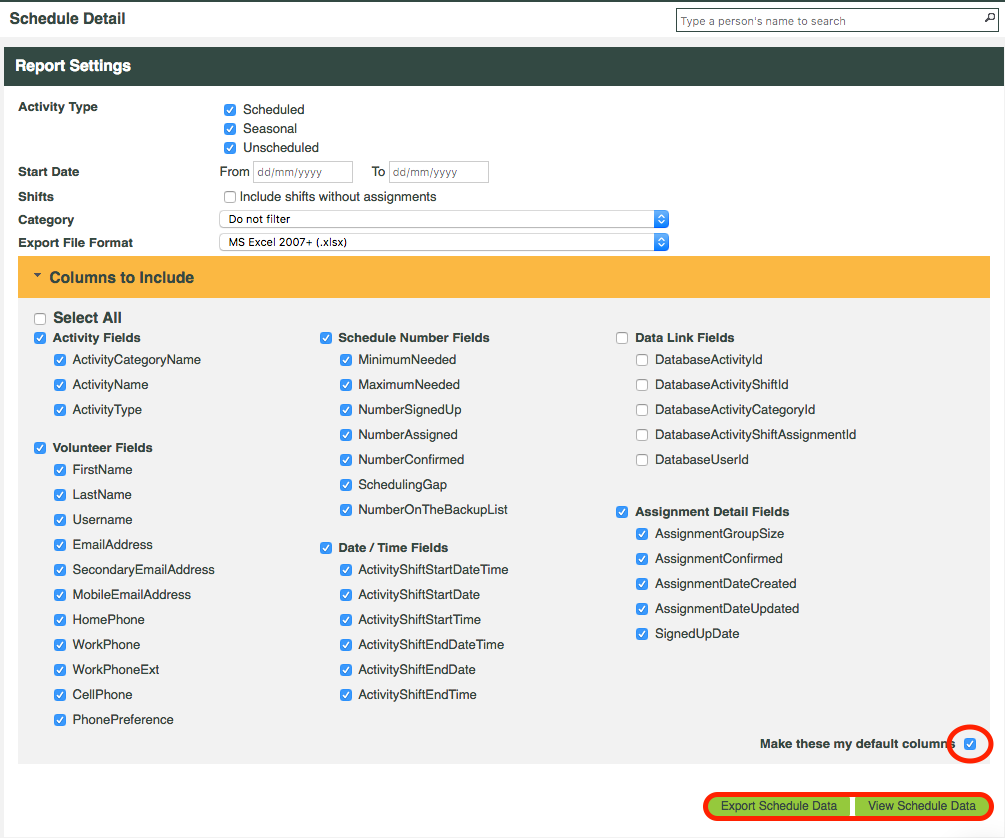Uncheck the Seasonal activity type
This screenshot has width=1005, height=838.
tap(230, 129)
